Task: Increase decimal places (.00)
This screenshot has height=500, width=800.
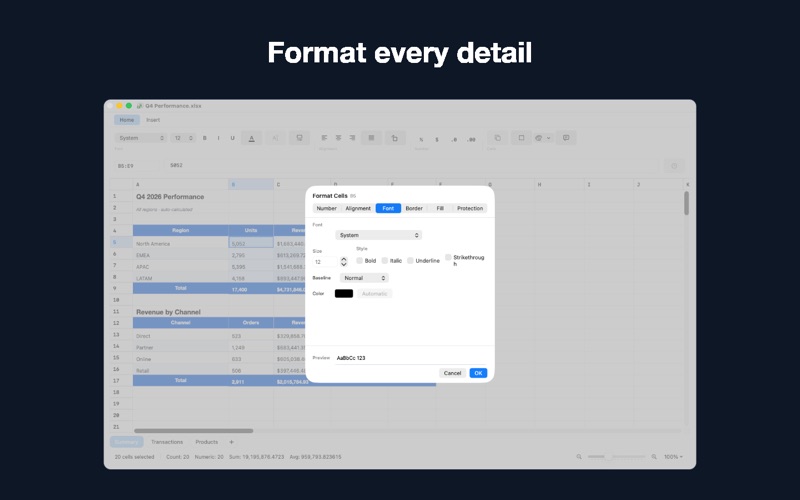Action: click(471, 139)
